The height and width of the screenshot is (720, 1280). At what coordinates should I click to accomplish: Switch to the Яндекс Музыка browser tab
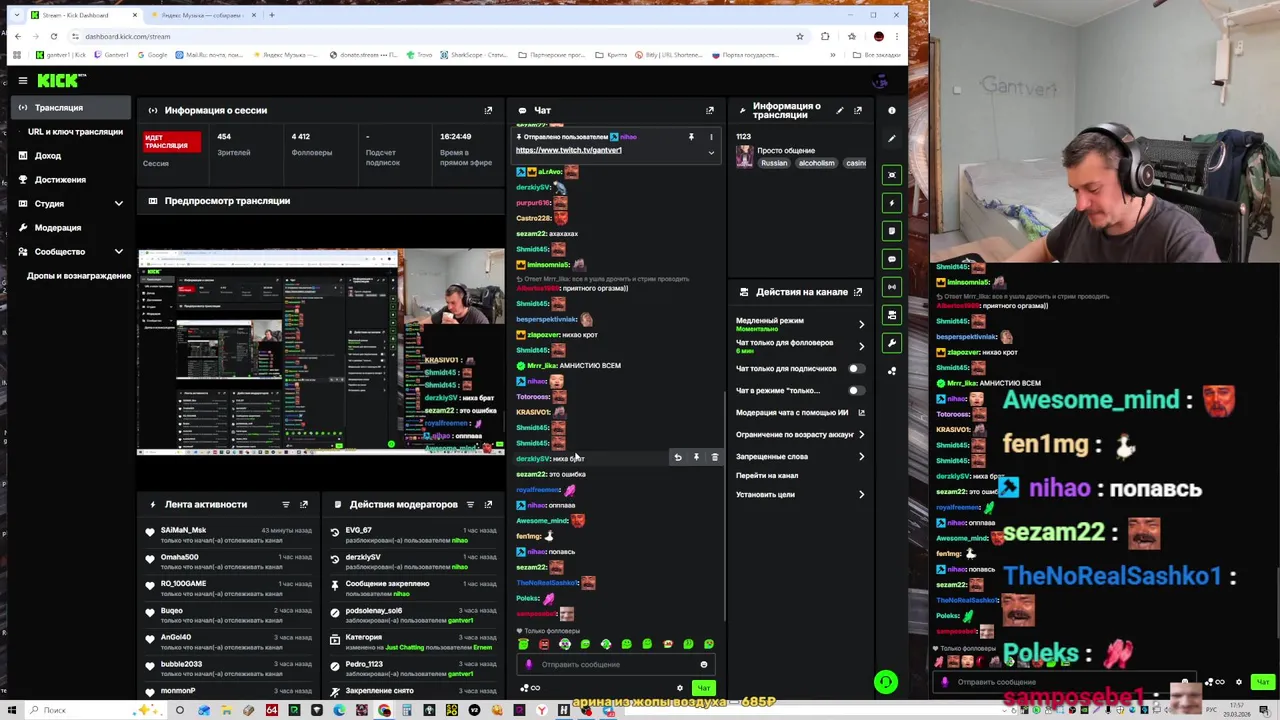(204, 15)
